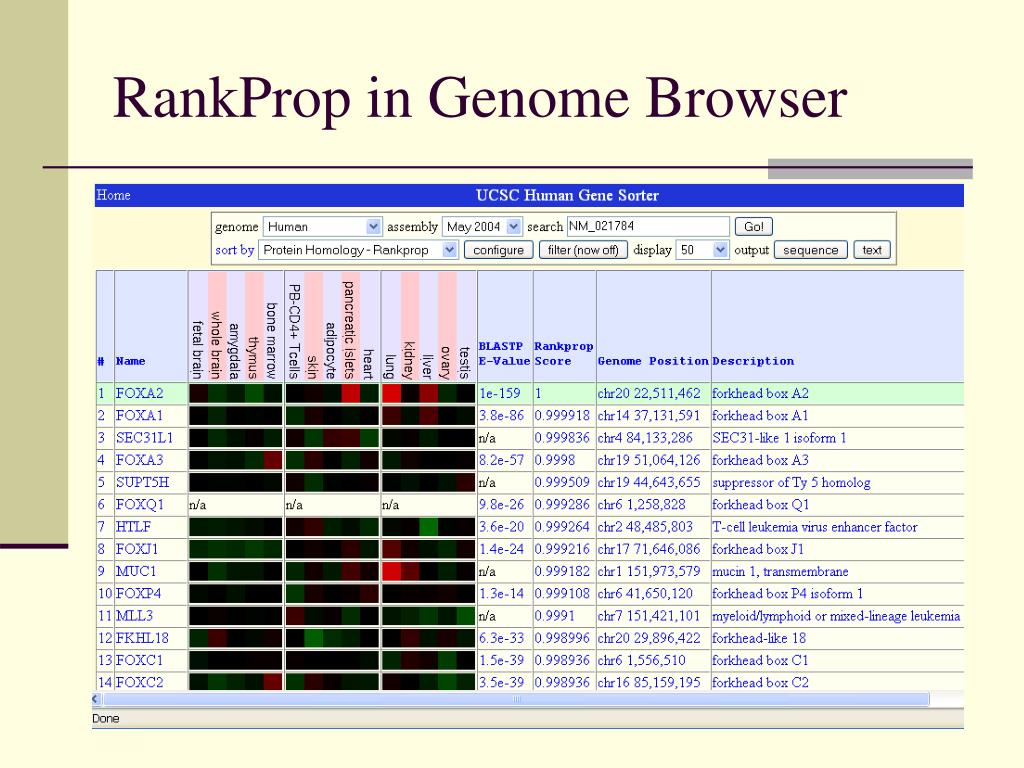The height and width of the screenshot is (768, 1024).
Task: Click the search field containing NM_021784
Action: click(x=648, y=226)
